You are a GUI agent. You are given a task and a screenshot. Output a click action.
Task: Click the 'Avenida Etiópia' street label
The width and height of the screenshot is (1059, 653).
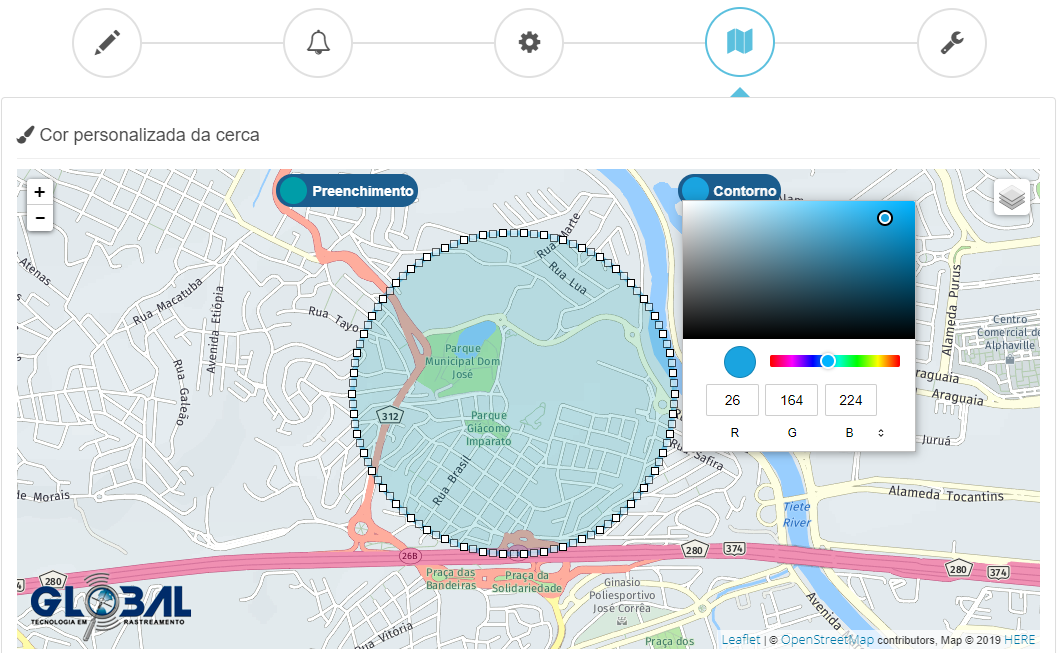tap(215, 330)
